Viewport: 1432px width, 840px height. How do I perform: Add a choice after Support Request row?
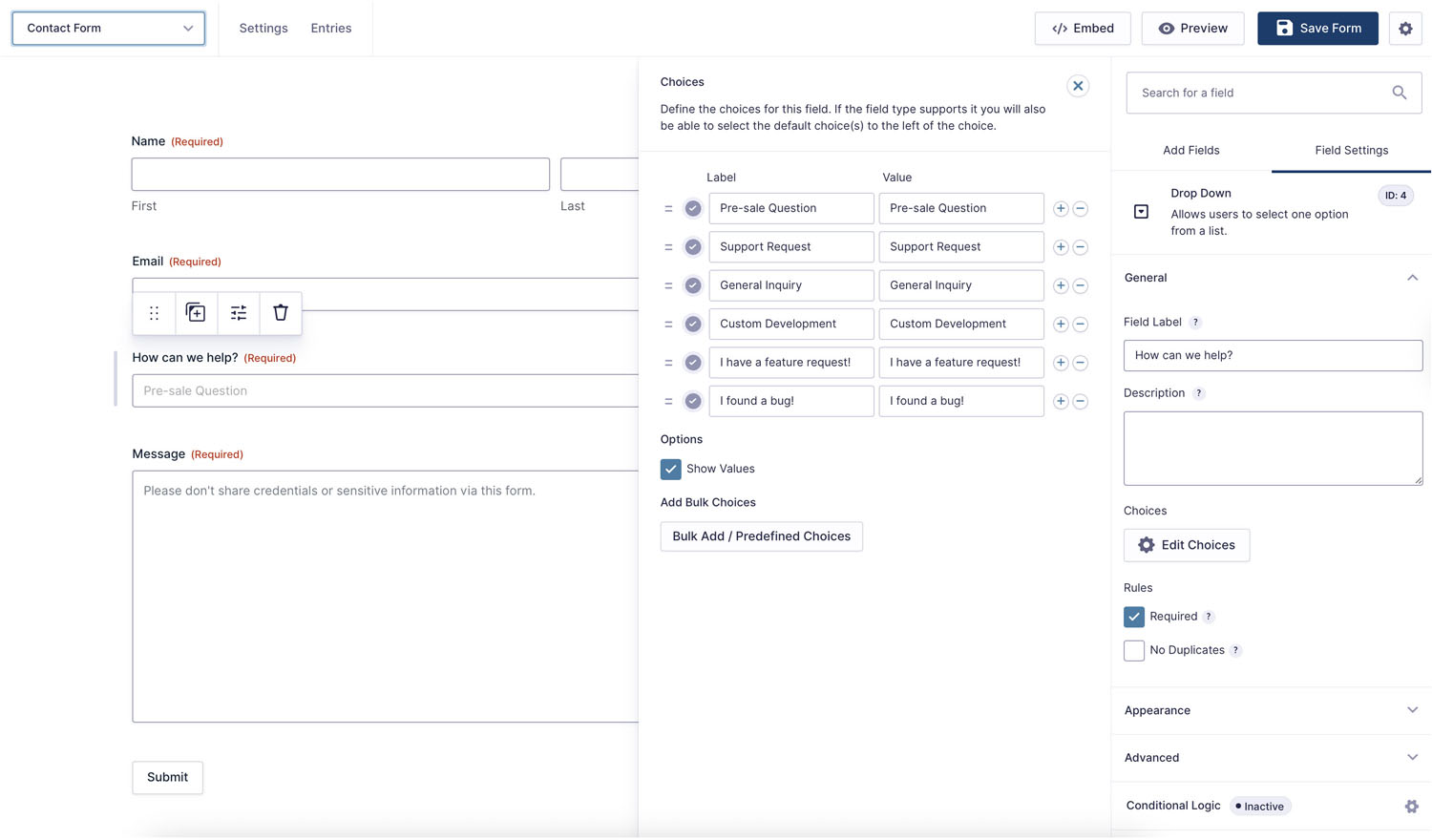1061,247
